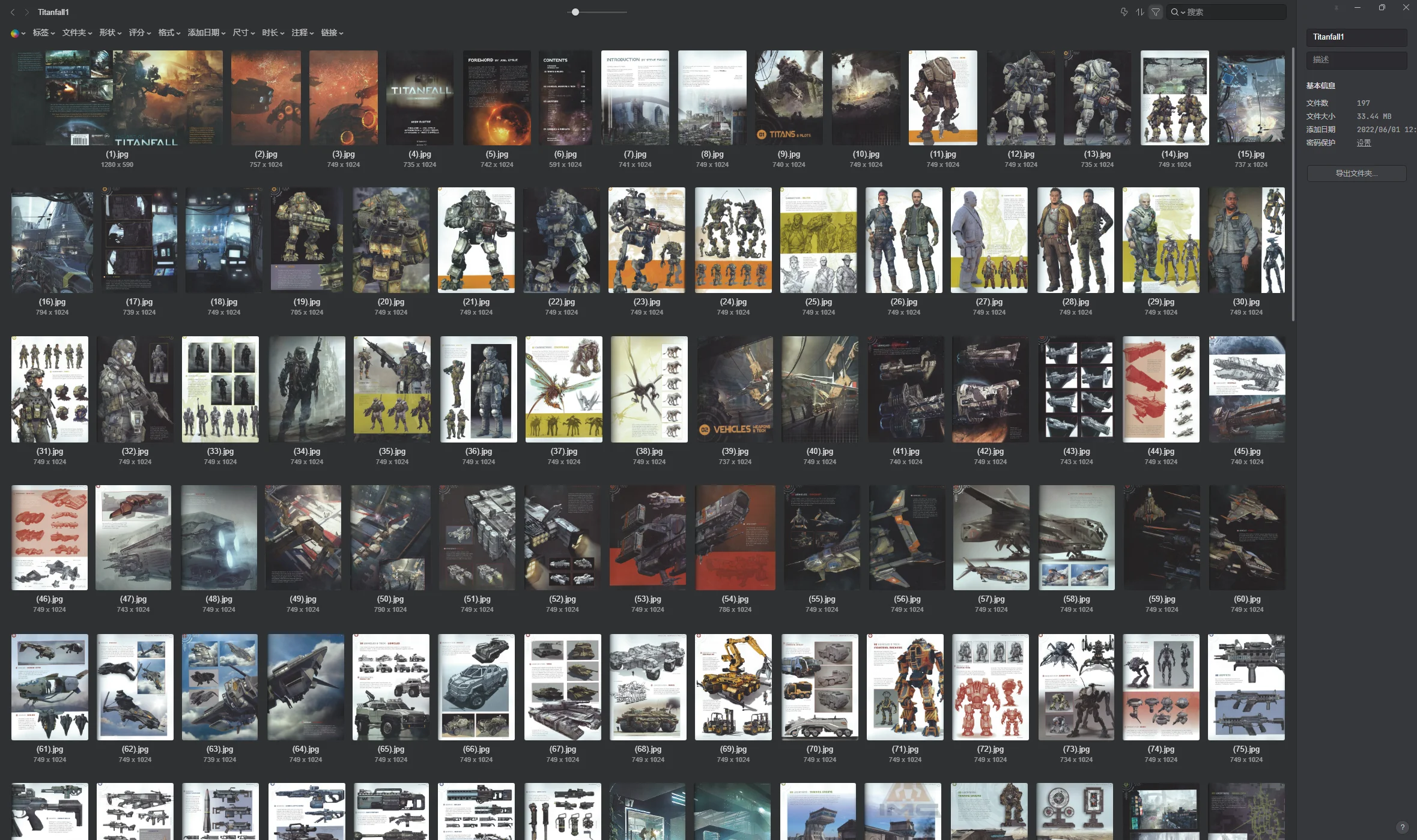Select the (75).jpg weapons thumbnail

(1246, 687)
